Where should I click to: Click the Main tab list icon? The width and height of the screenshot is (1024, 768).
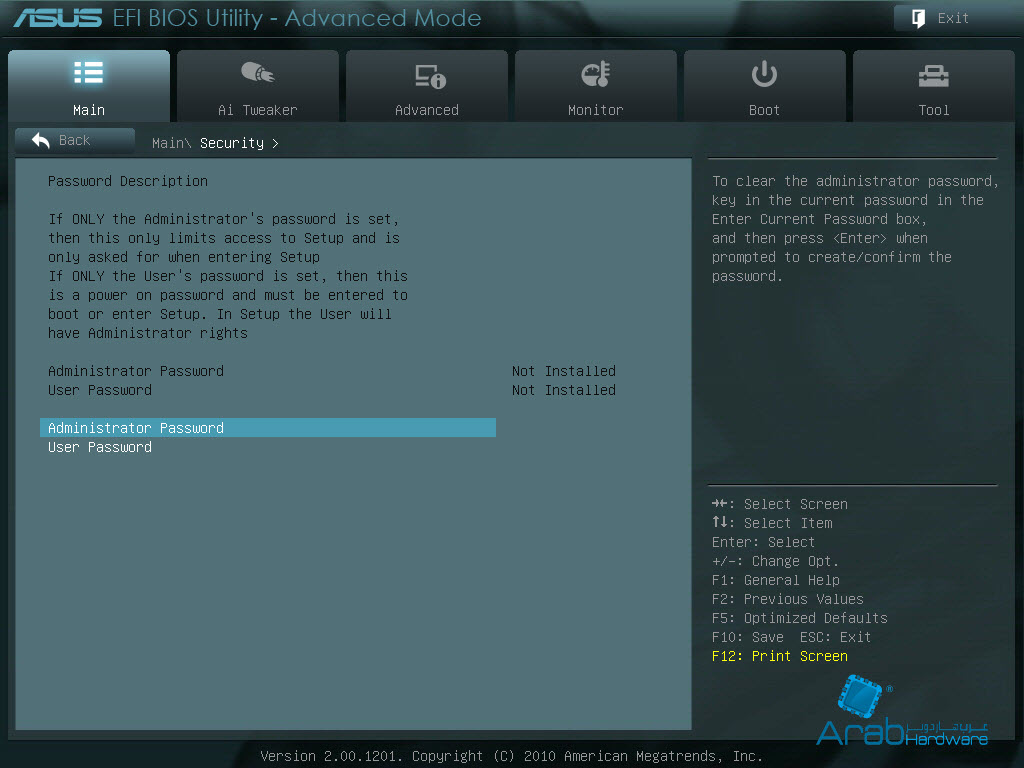(x=89, y=72)
